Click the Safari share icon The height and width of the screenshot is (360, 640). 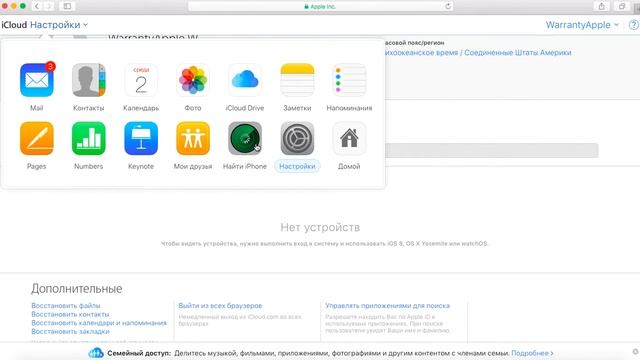point(602,6)
